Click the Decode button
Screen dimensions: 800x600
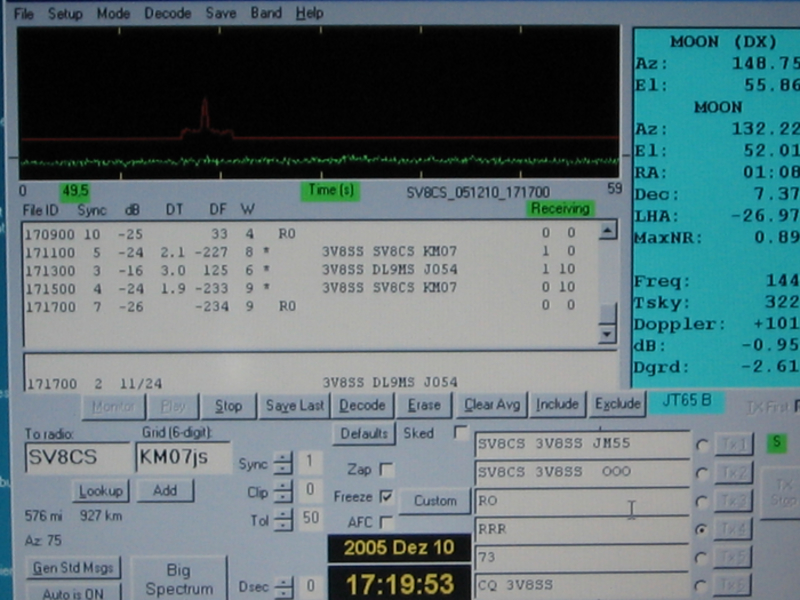point(362,405)
